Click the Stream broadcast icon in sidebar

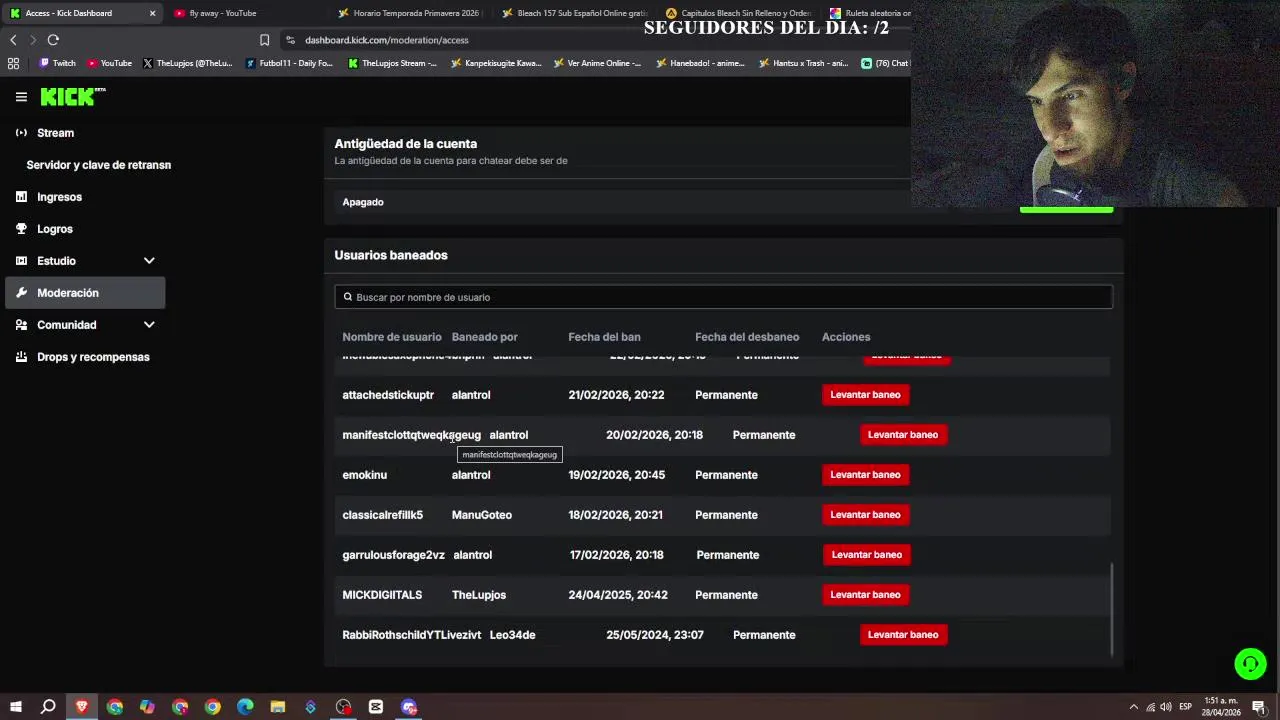tap(21, 133)
